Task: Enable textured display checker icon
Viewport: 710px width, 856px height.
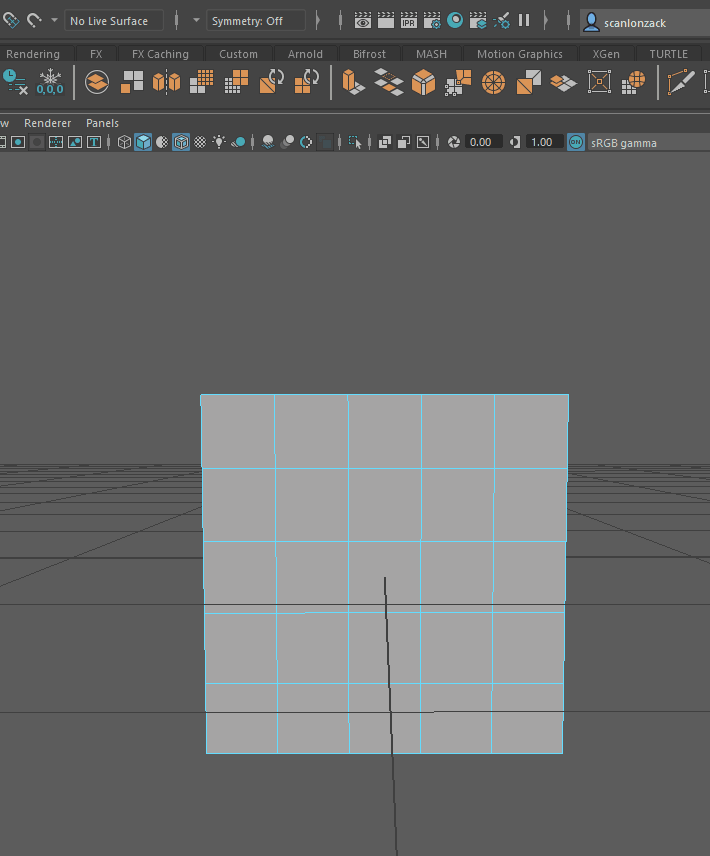Action: pos(200,142)
